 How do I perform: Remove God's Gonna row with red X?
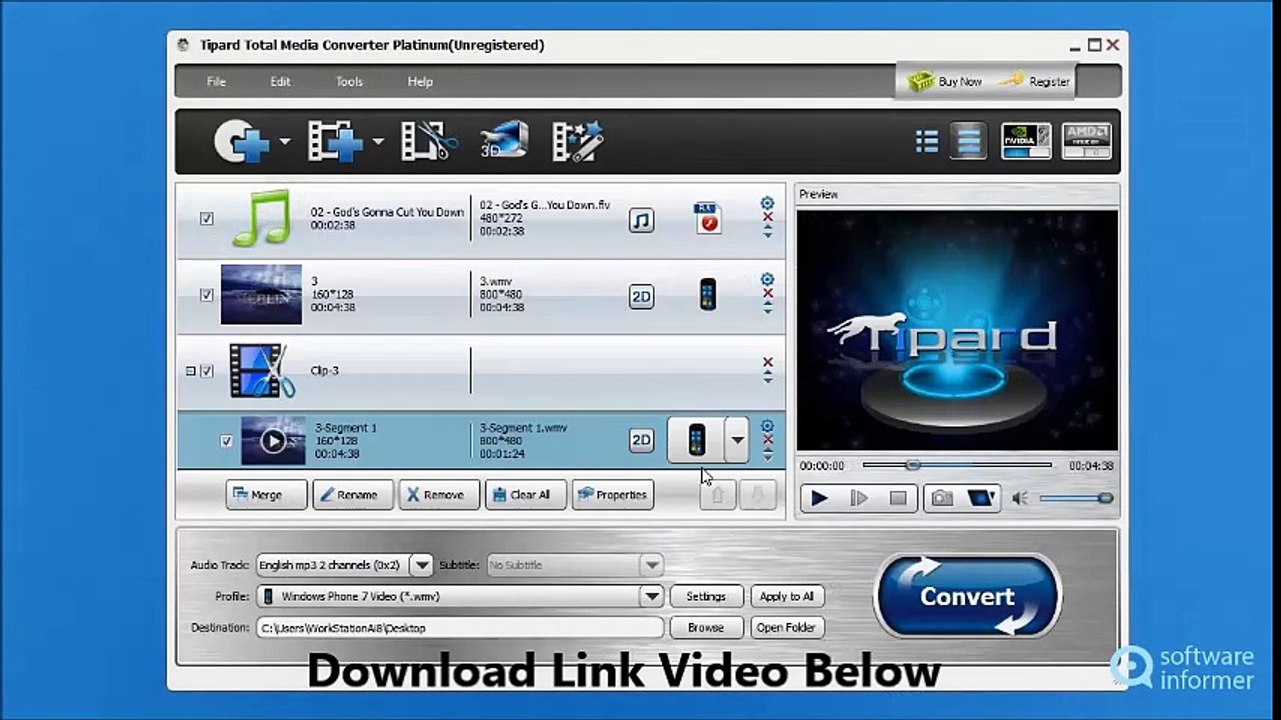[767, 217]
